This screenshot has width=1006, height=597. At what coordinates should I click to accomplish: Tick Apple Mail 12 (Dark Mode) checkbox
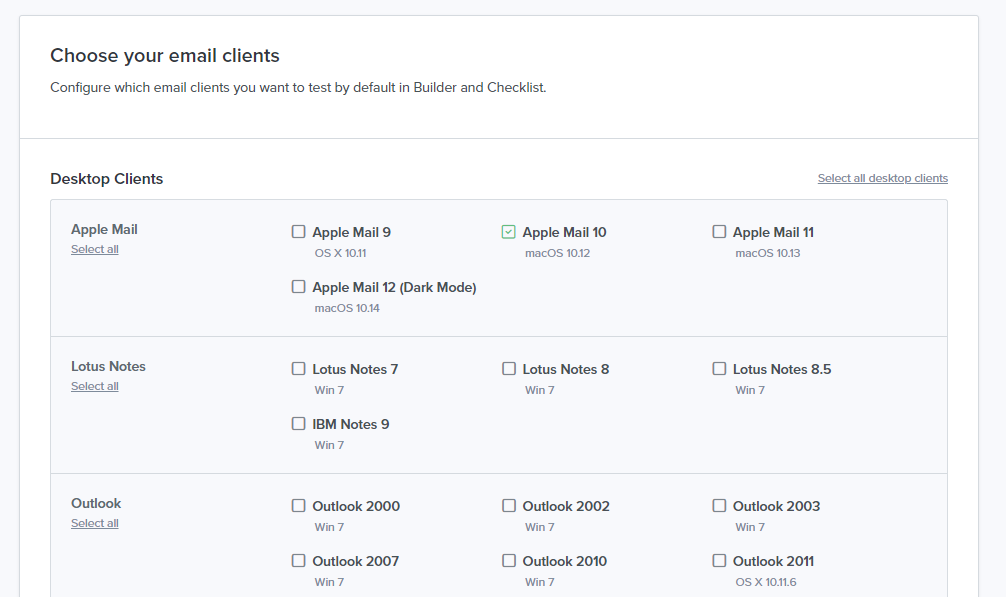(298, 287)
